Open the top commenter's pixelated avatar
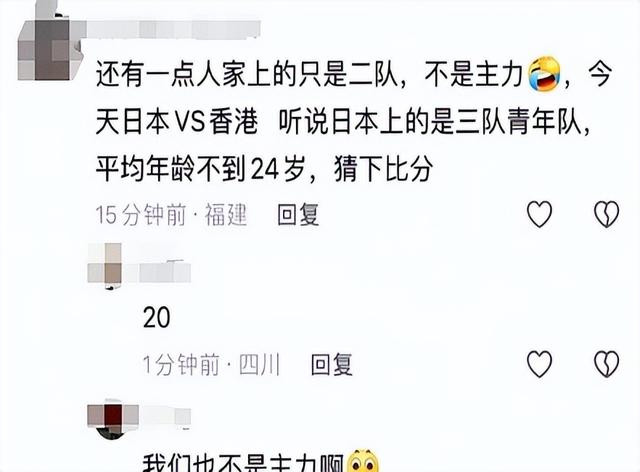640x472 pixels. tap(50, 46)
